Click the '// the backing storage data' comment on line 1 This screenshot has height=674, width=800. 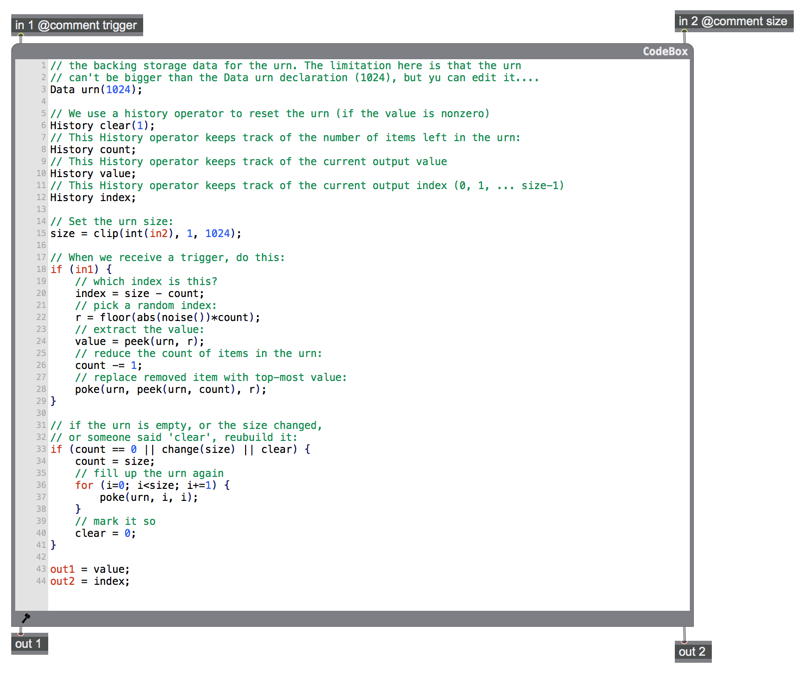click(x=286, y=66)
